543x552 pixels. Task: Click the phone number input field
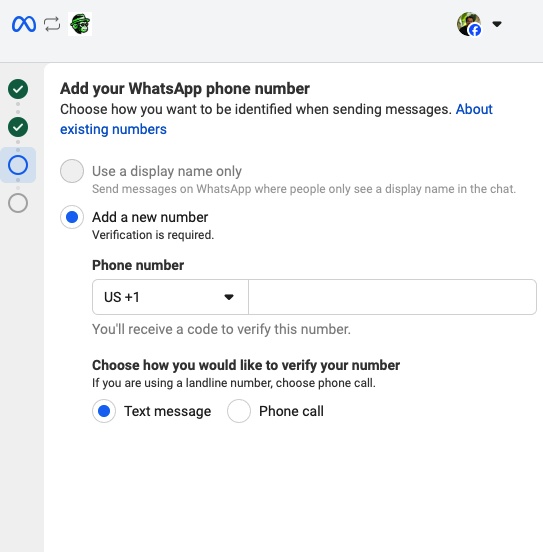(x=392, y=297)
